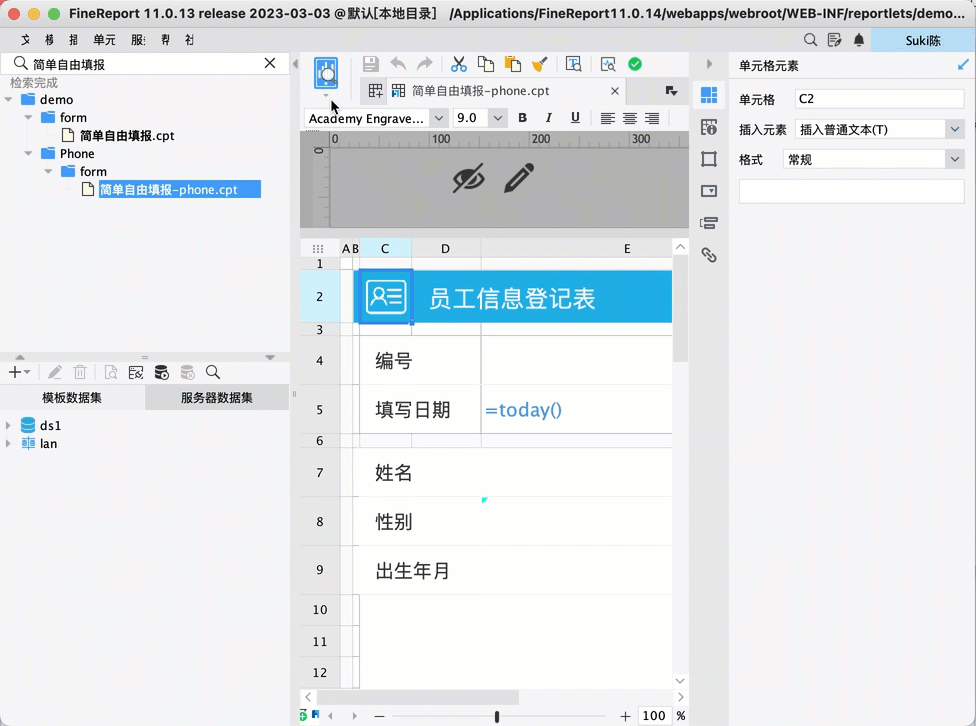Open the cell attributes sidebar icon
Viewport: 976px width, 726px height.
point(709,127)
